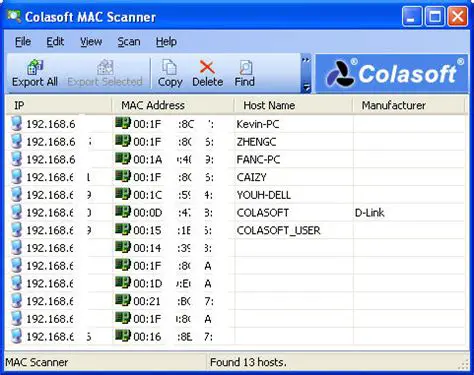Select the Kevin-PC host name
This screenshot has width=474, height=375.
[258, 124]
